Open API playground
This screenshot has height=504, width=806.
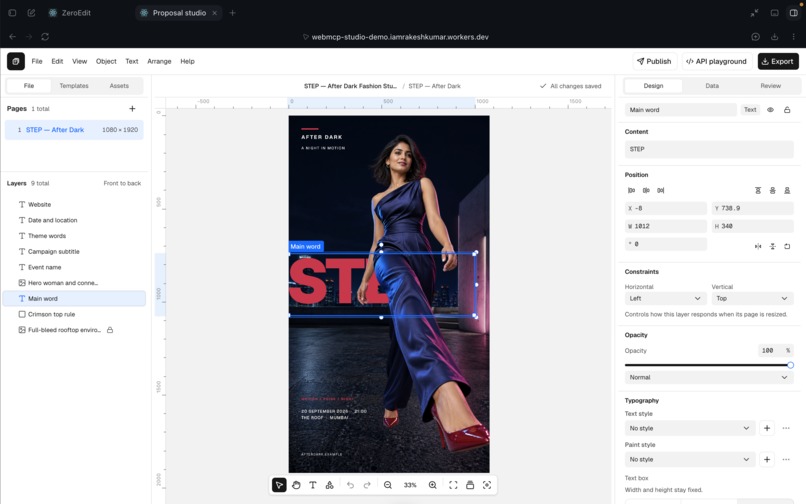pyautogui.click(x=717, y=61)
